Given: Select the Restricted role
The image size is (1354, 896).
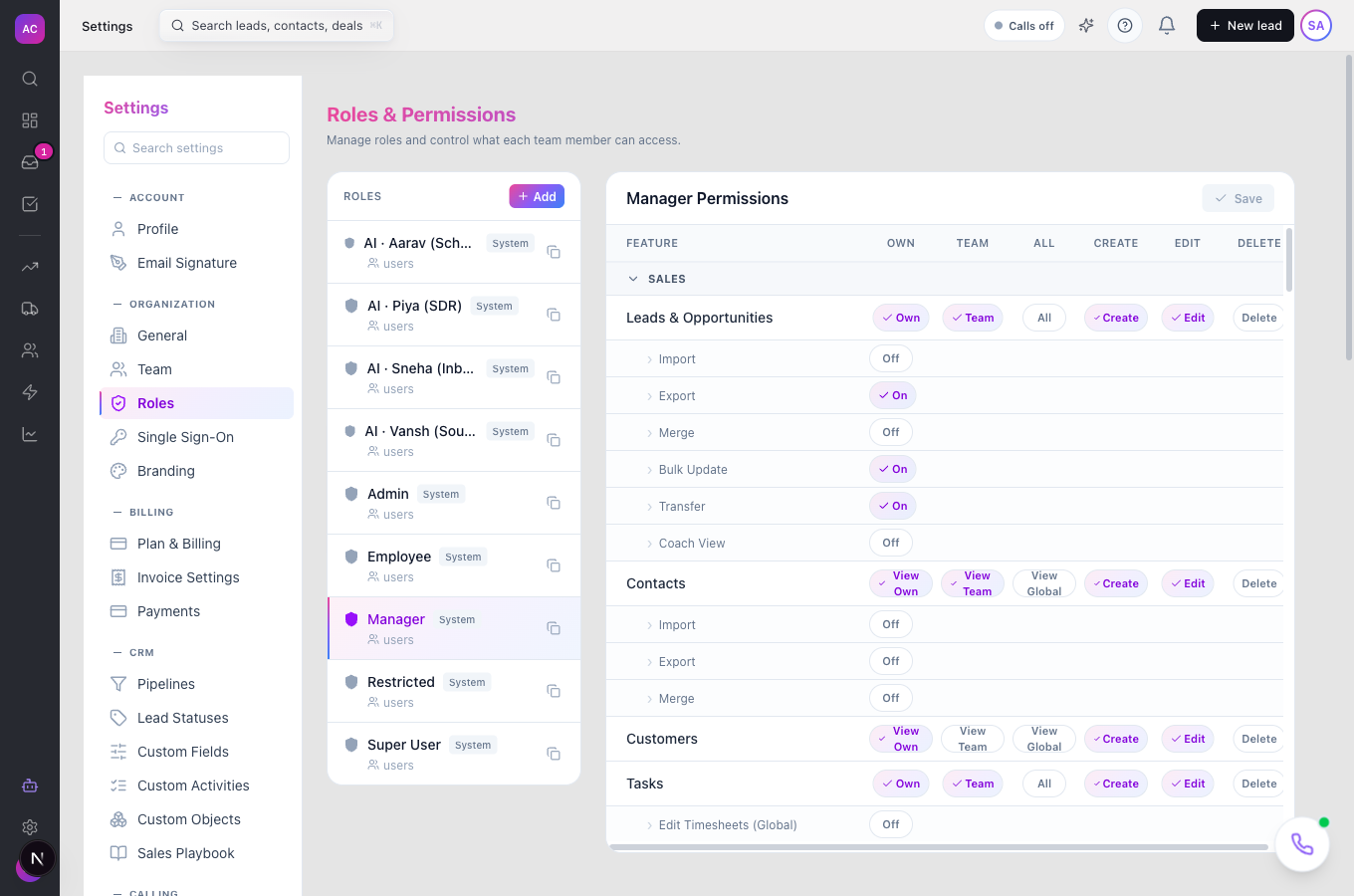Looking at the screenshot, I should (454, 691).
